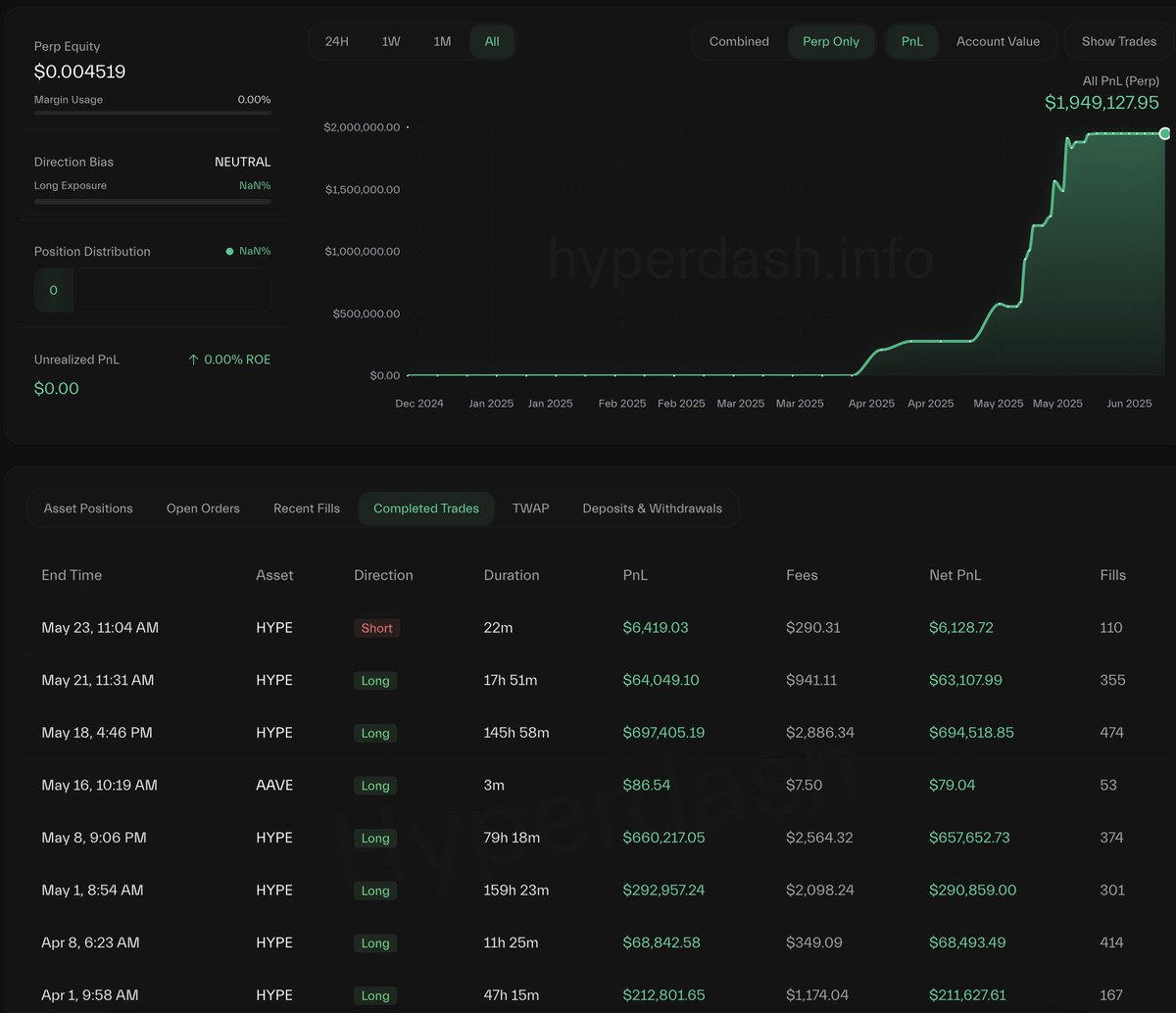Image resolution: width=1176 pixels, height=1013 pixels.
Task: Select the 1M timeframe
Action: point(442,41)
